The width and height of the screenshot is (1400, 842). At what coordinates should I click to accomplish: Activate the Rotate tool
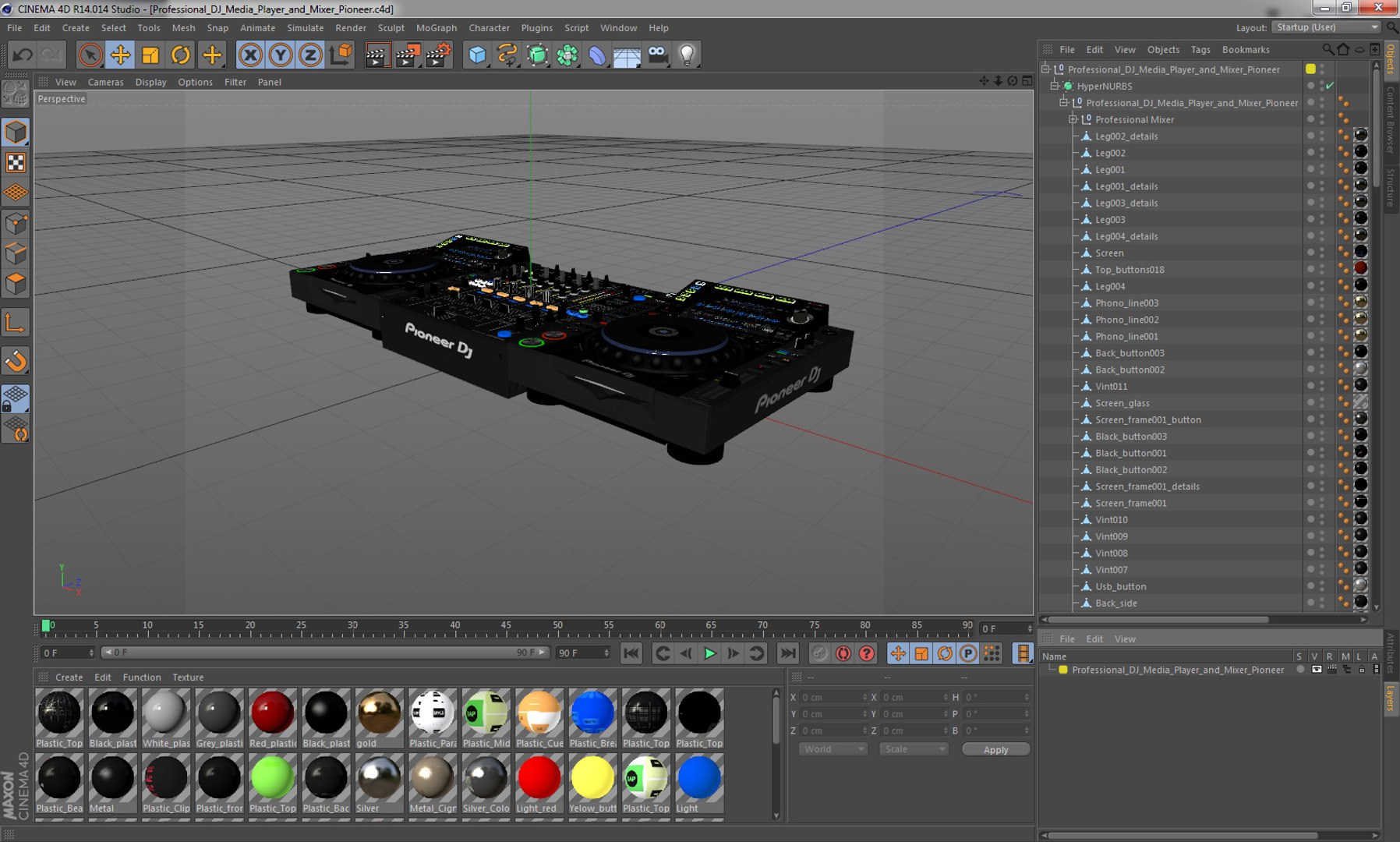point(181,55)
